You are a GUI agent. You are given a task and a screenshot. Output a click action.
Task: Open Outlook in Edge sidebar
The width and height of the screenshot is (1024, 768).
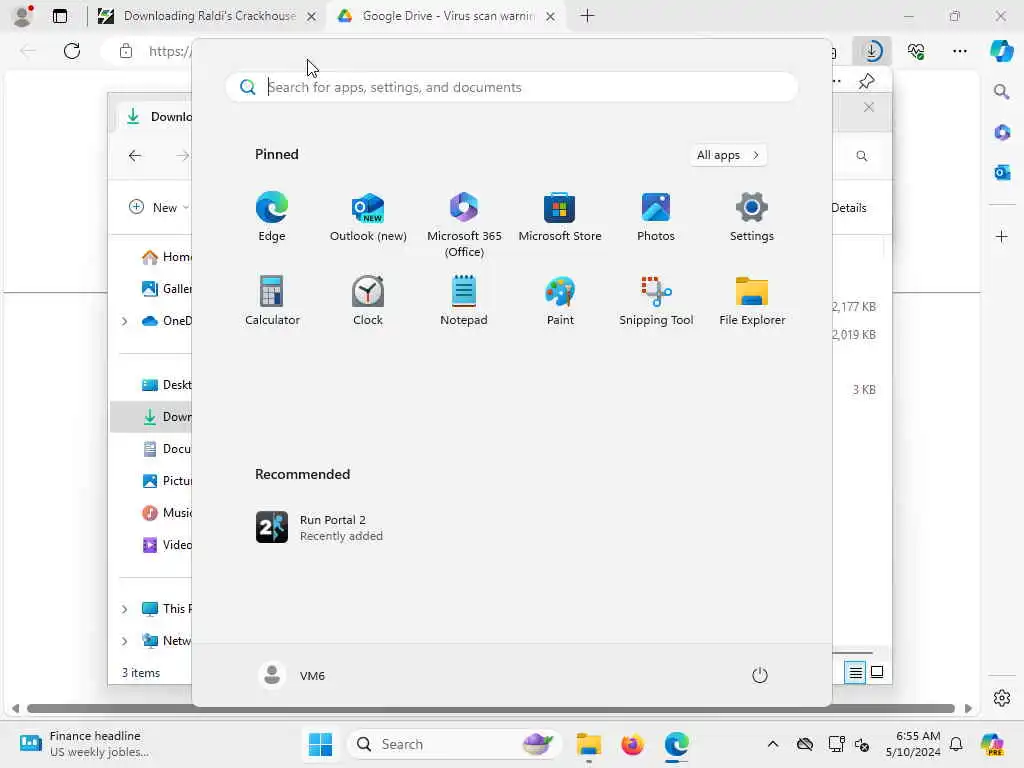point(1002,172)
